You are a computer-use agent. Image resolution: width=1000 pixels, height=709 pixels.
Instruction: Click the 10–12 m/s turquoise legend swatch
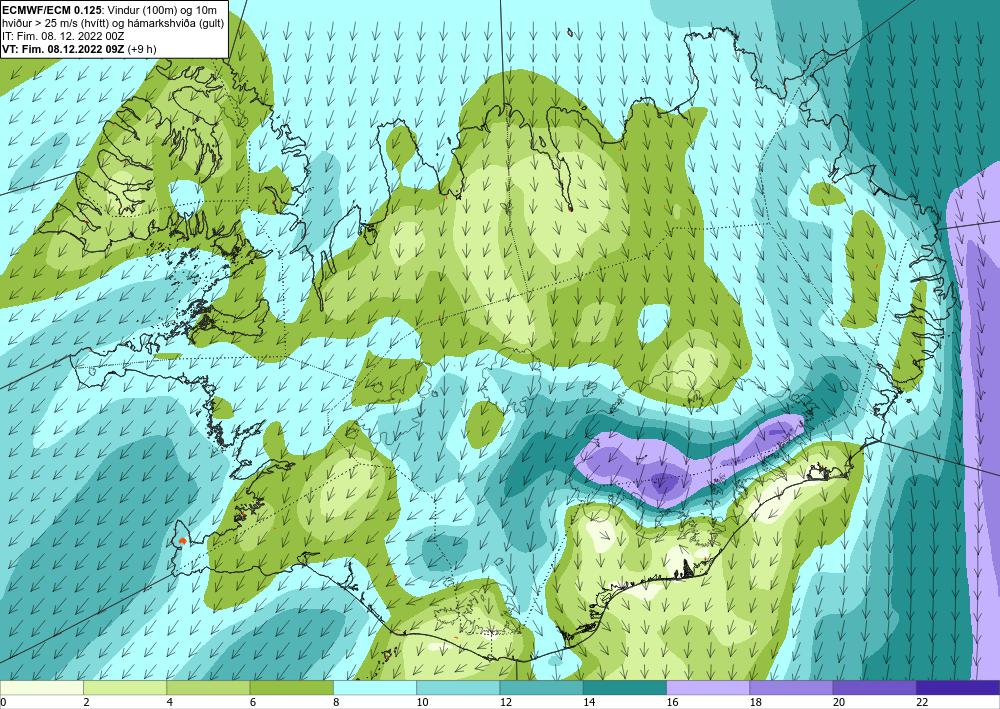pos(458,688)
